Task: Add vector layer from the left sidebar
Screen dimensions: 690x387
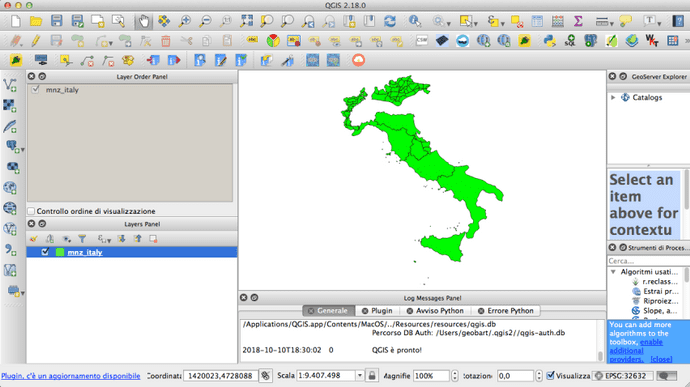Action: (10, 85)
